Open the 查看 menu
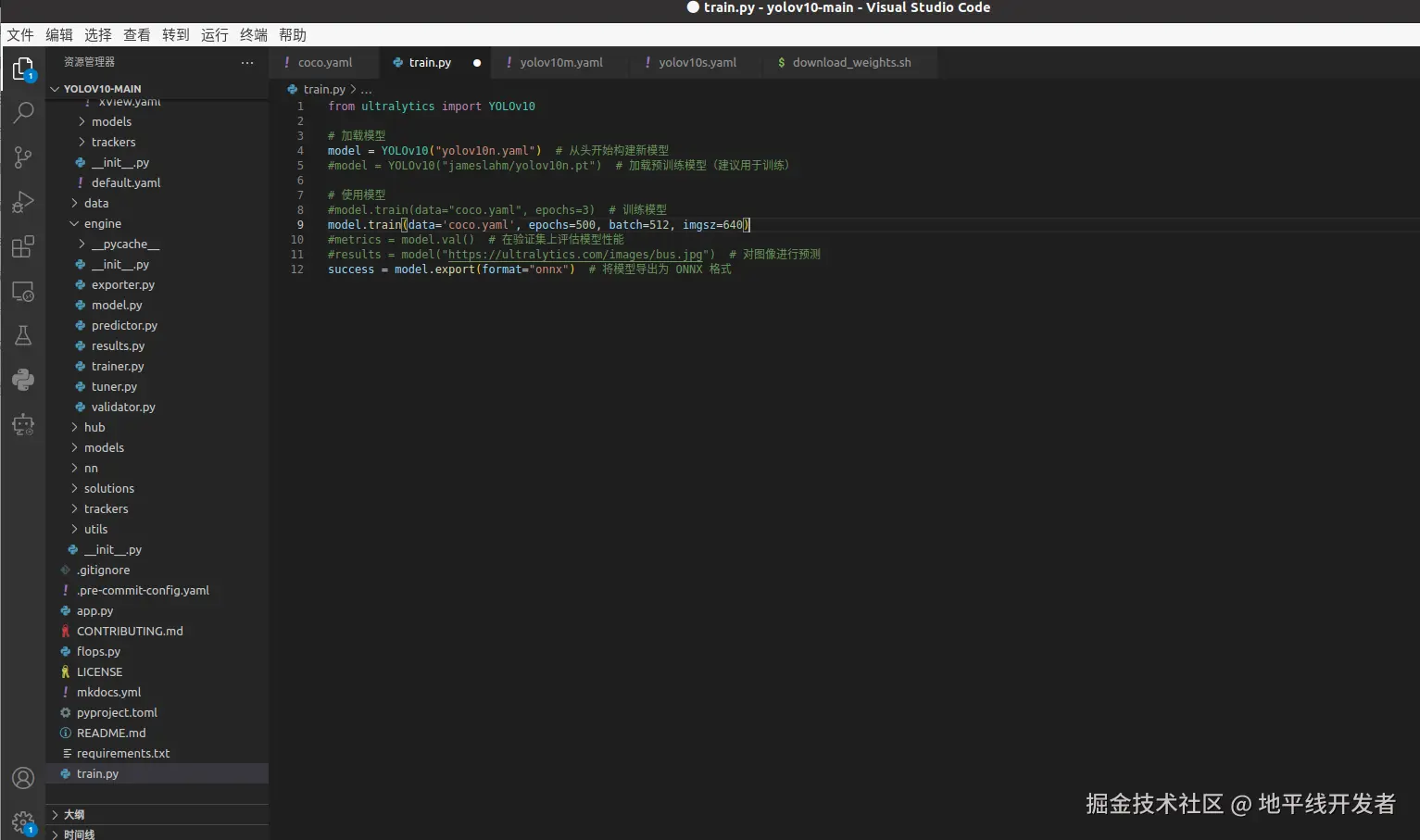This screenshot has height=840, width=1420. 137,35
